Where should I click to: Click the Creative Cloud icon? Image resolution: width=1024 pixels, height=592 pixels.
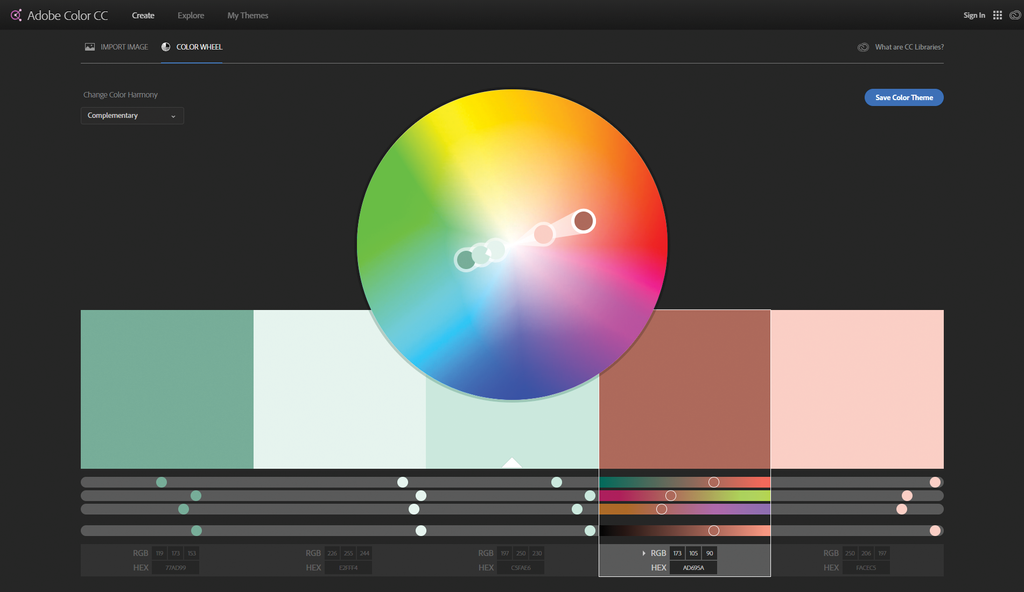(x=1014, y=15)
